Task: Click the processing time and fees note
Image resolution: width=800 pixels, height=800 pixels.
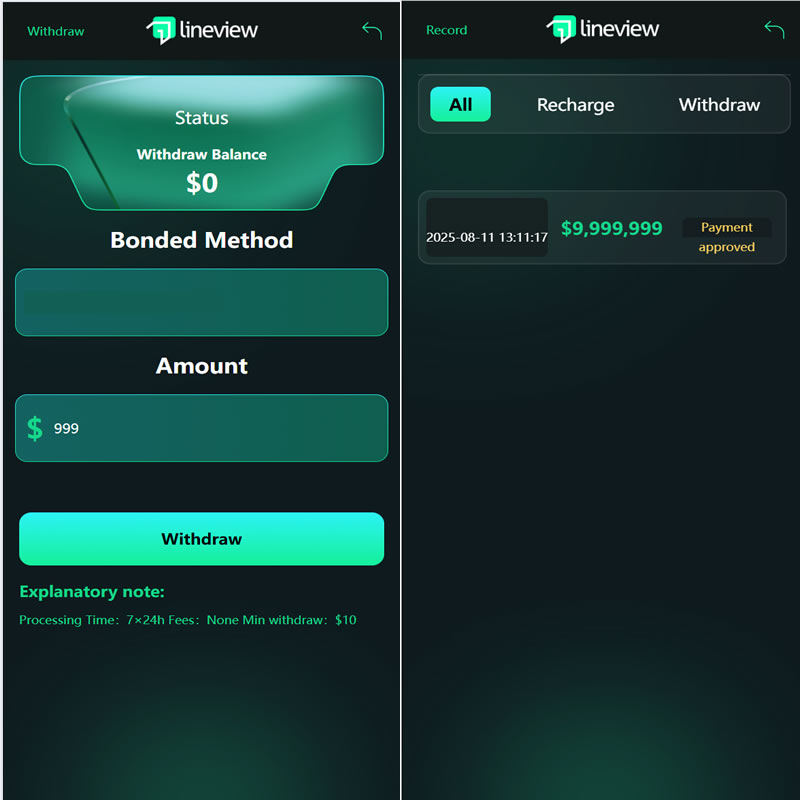Action: [188, 620]
